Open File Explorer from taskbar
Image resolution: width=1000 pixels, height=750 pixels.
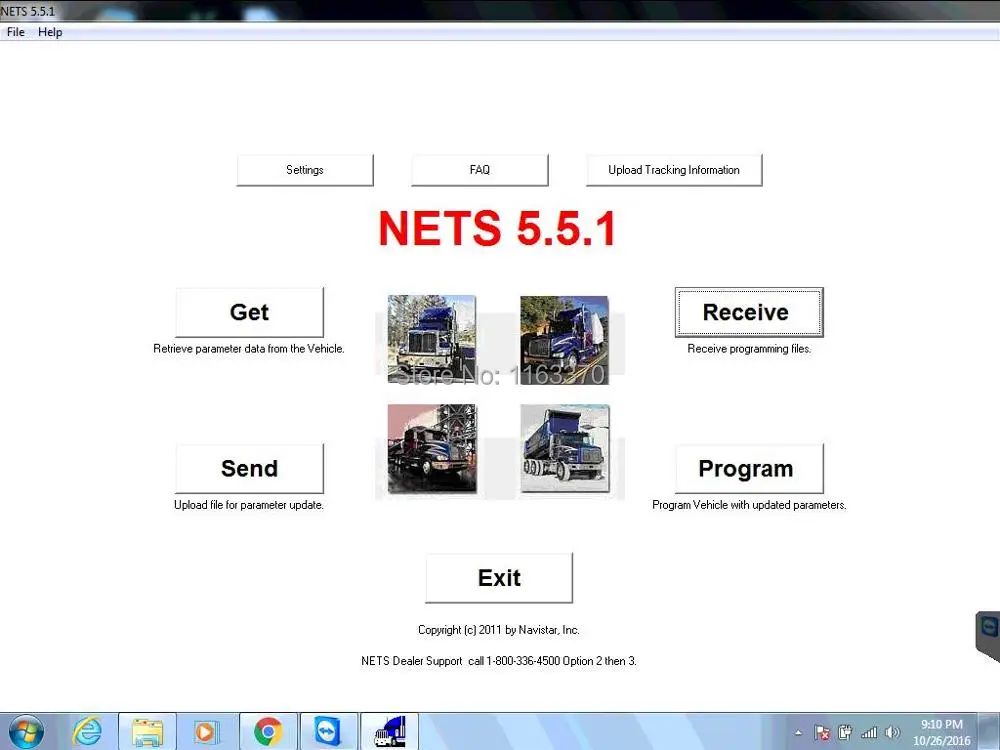tap(147, 732)
